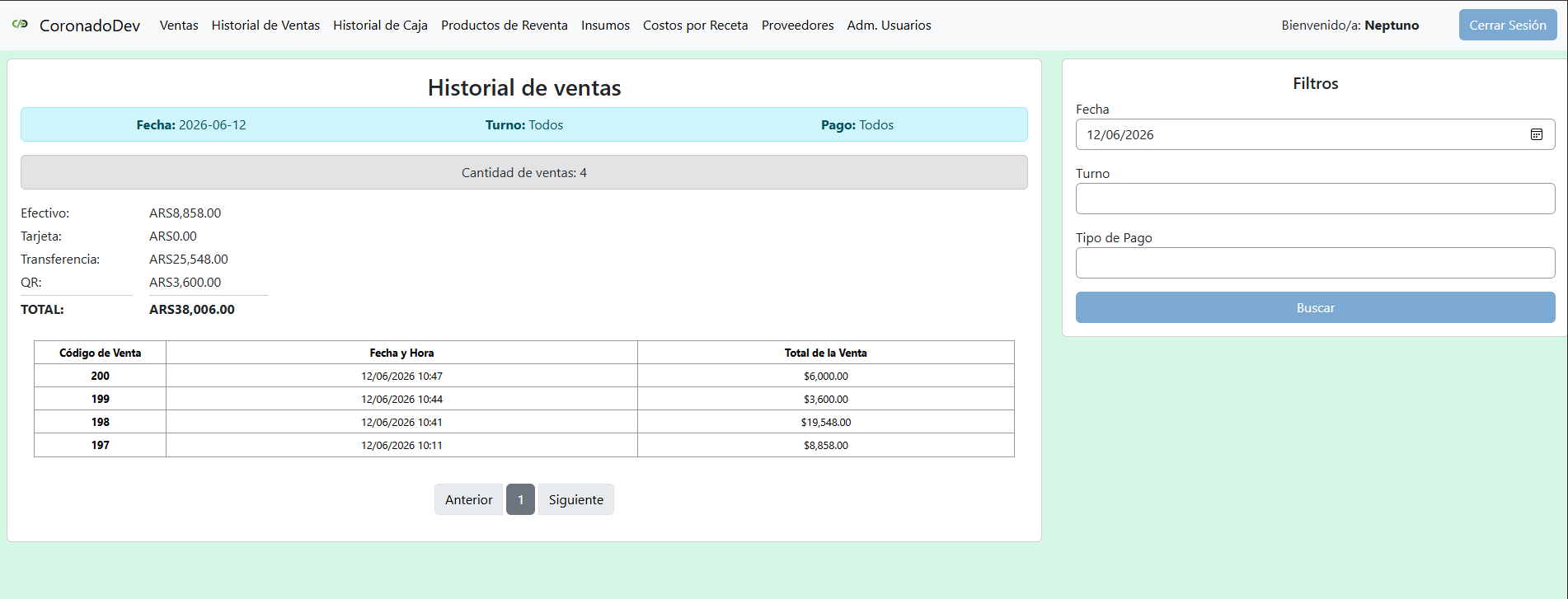Focus the Fecha date input
Image resolution: width=1568 pixels, height=599 pixels.
(1315, 134)
